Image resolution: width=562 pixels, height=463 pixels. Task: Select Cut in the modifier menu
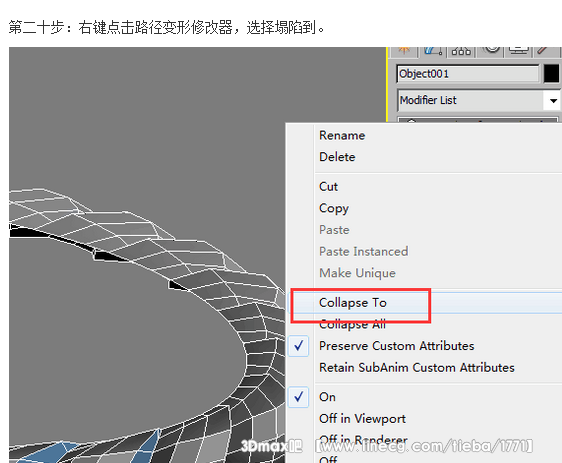pos(328,187)
